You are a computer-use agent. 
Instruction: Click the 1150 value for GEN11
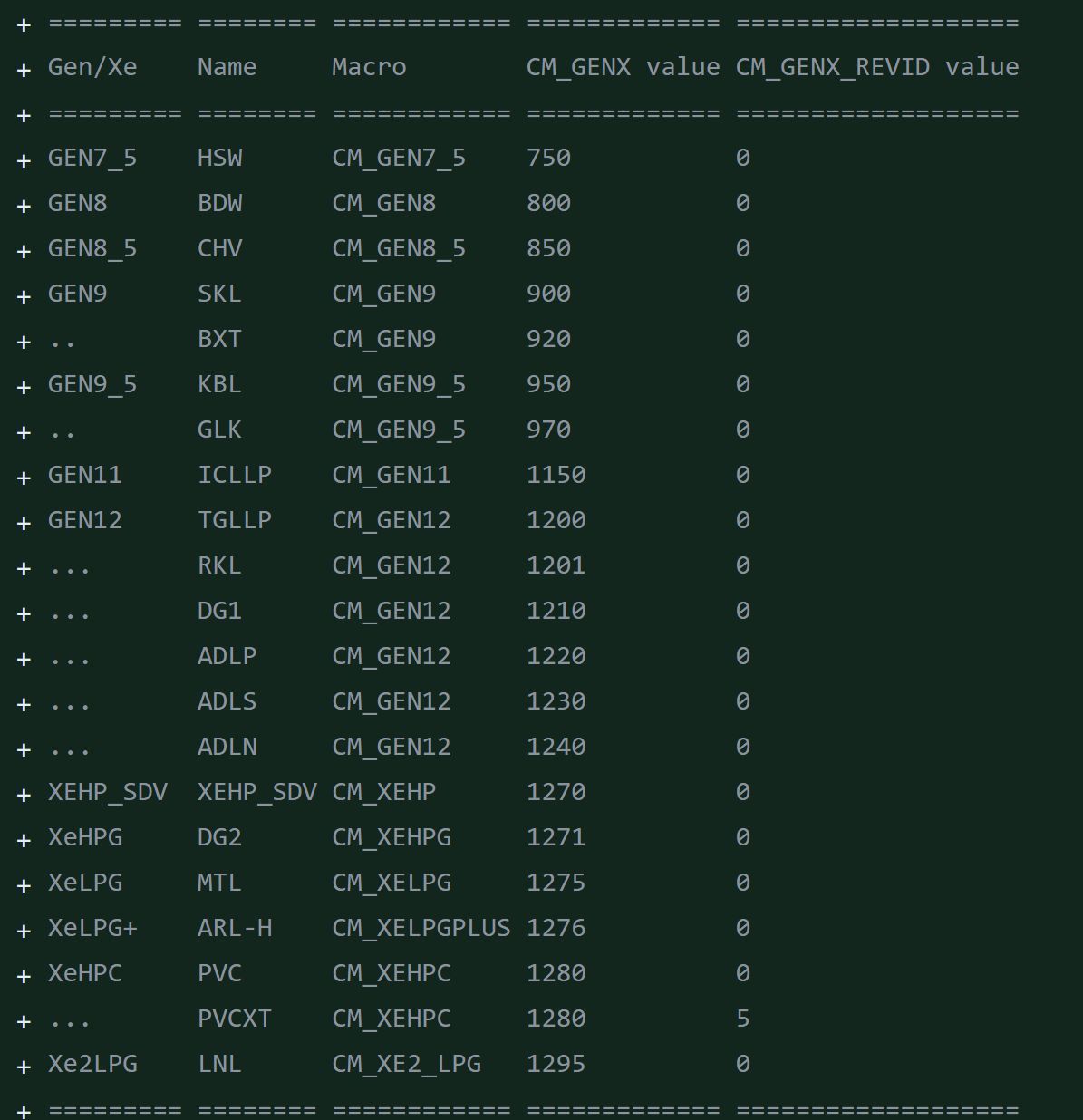point(556,475)
